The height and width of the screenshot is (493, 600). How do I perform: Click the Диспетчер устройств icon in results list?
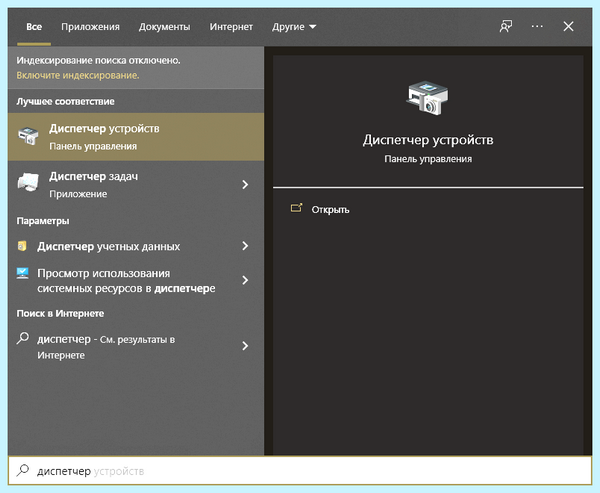click(28, 136)
